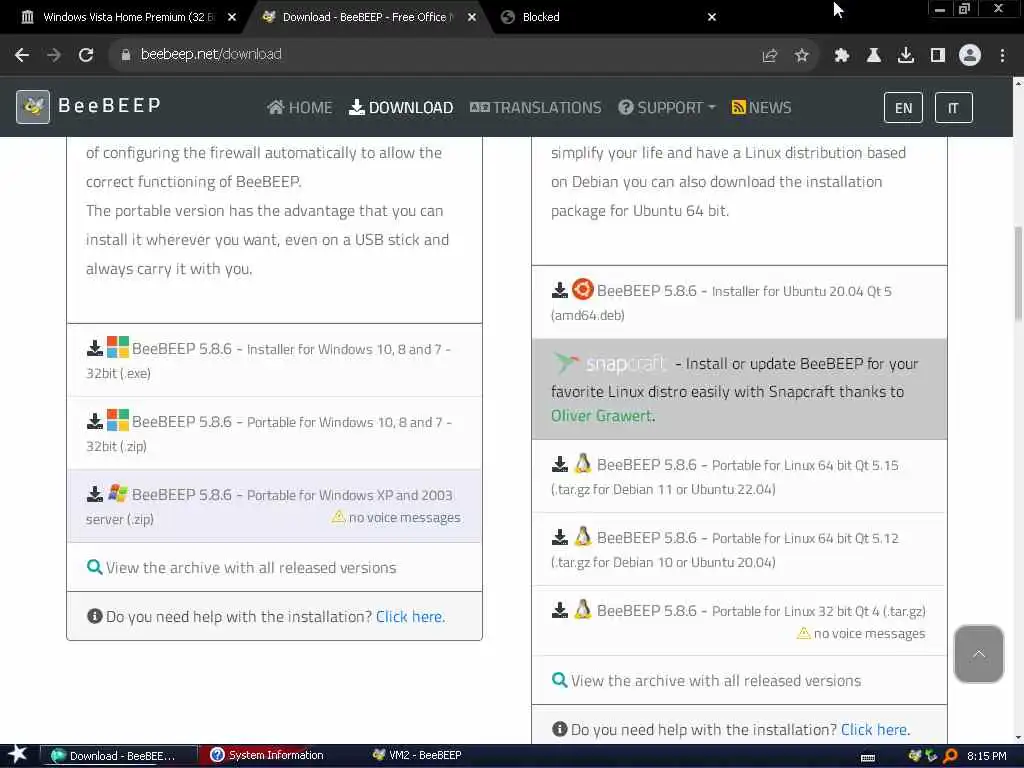Screen dimensions: 1024x768
Task: Click the 8:15 PM taskbar clock
Action: 986,756
